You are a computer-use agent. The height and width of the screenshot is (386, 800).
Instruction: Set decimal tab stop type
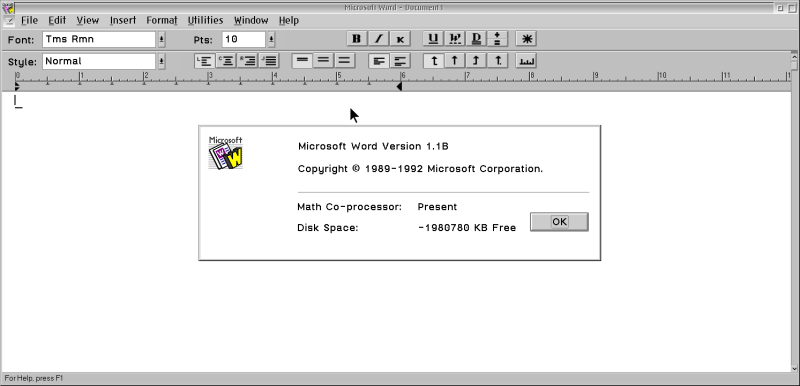click(497, 61)
